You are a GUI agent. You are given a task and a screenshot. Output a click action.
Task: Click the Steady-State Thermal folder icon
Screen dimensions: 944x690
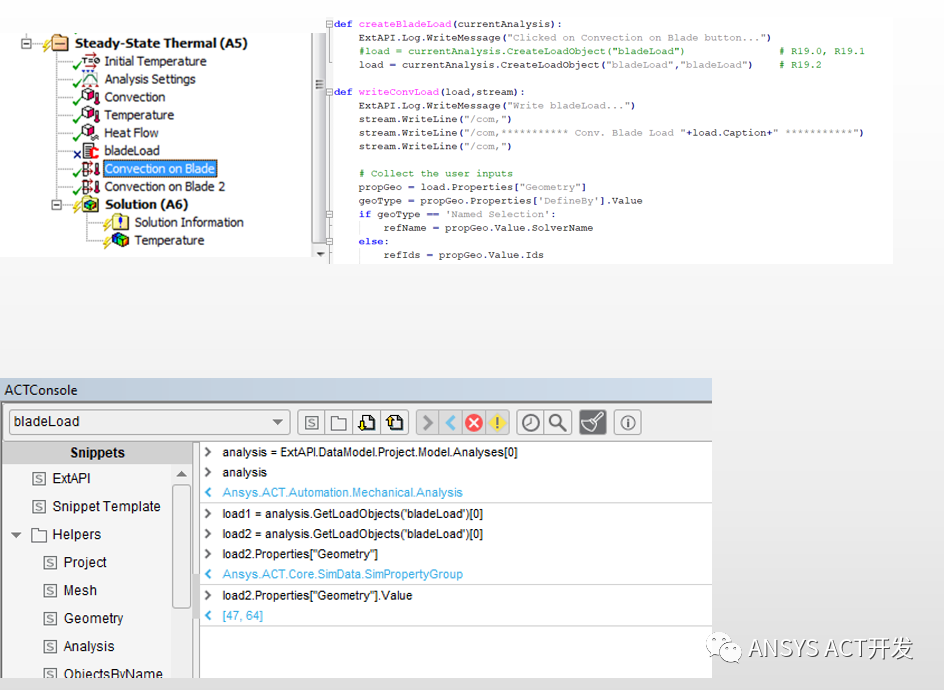coord(60,43)
